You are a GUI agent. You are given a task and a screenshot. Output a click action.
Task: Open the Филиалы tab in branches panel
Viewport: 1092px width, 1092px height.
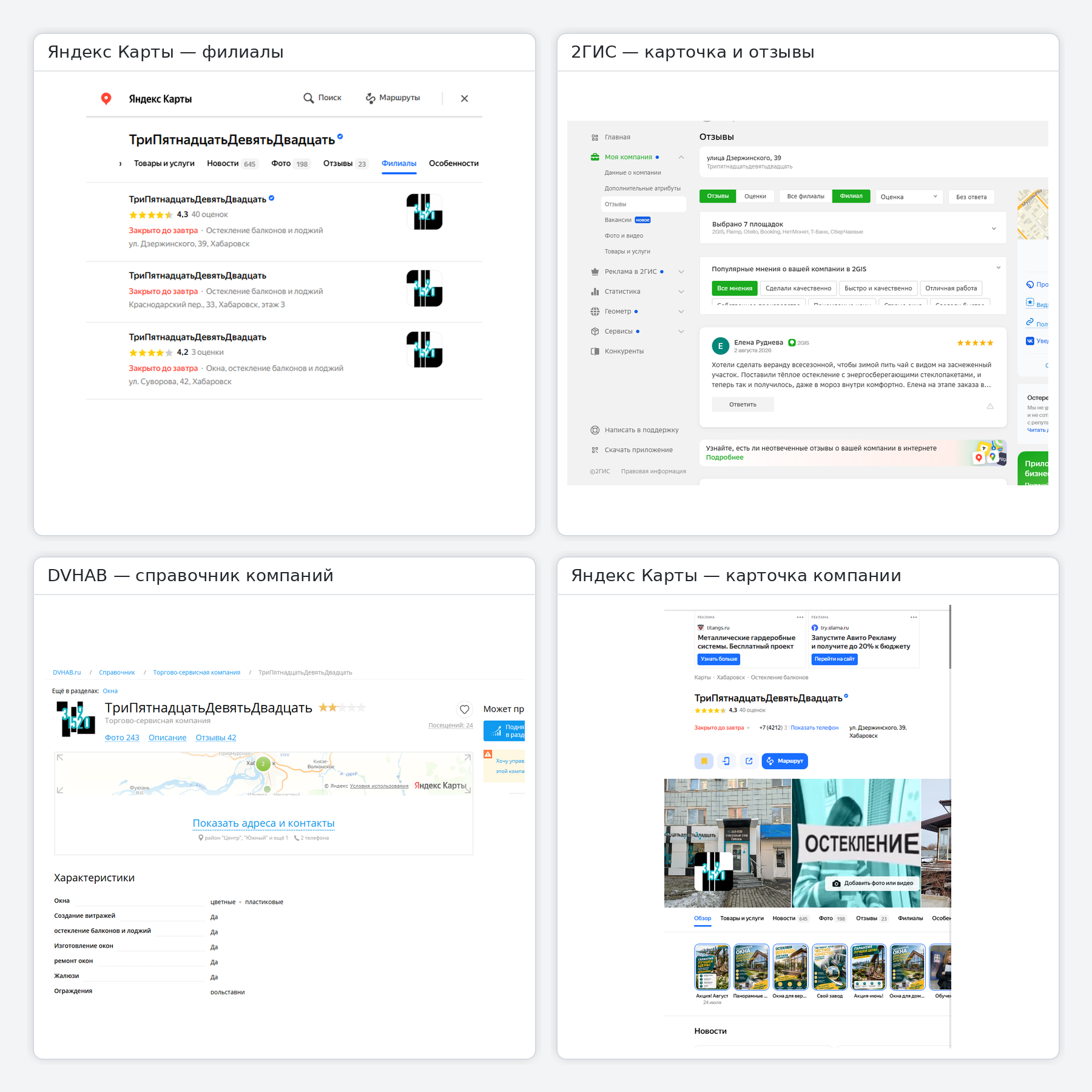pos(399,163)
